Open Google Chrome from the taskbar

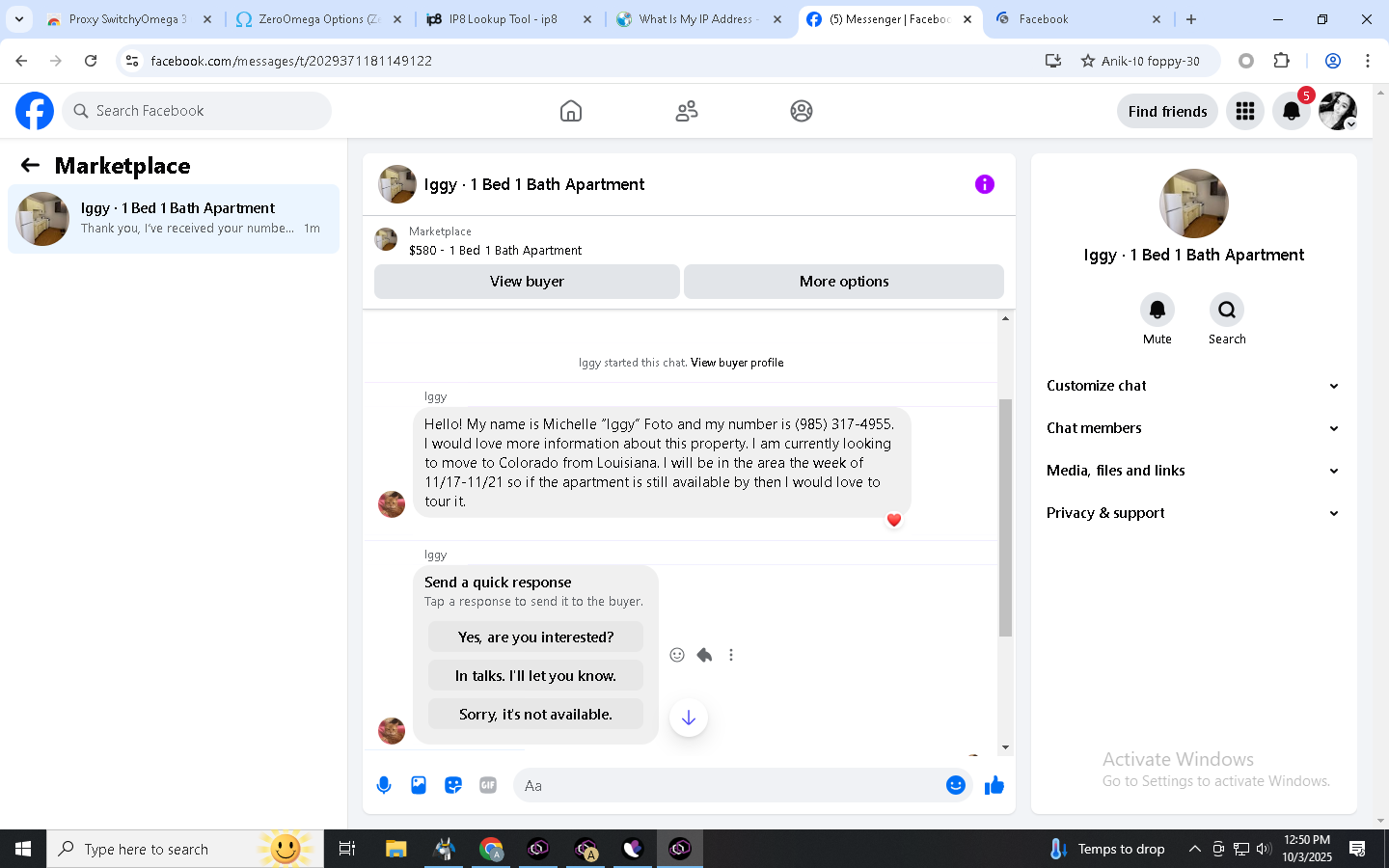point(492,849)
